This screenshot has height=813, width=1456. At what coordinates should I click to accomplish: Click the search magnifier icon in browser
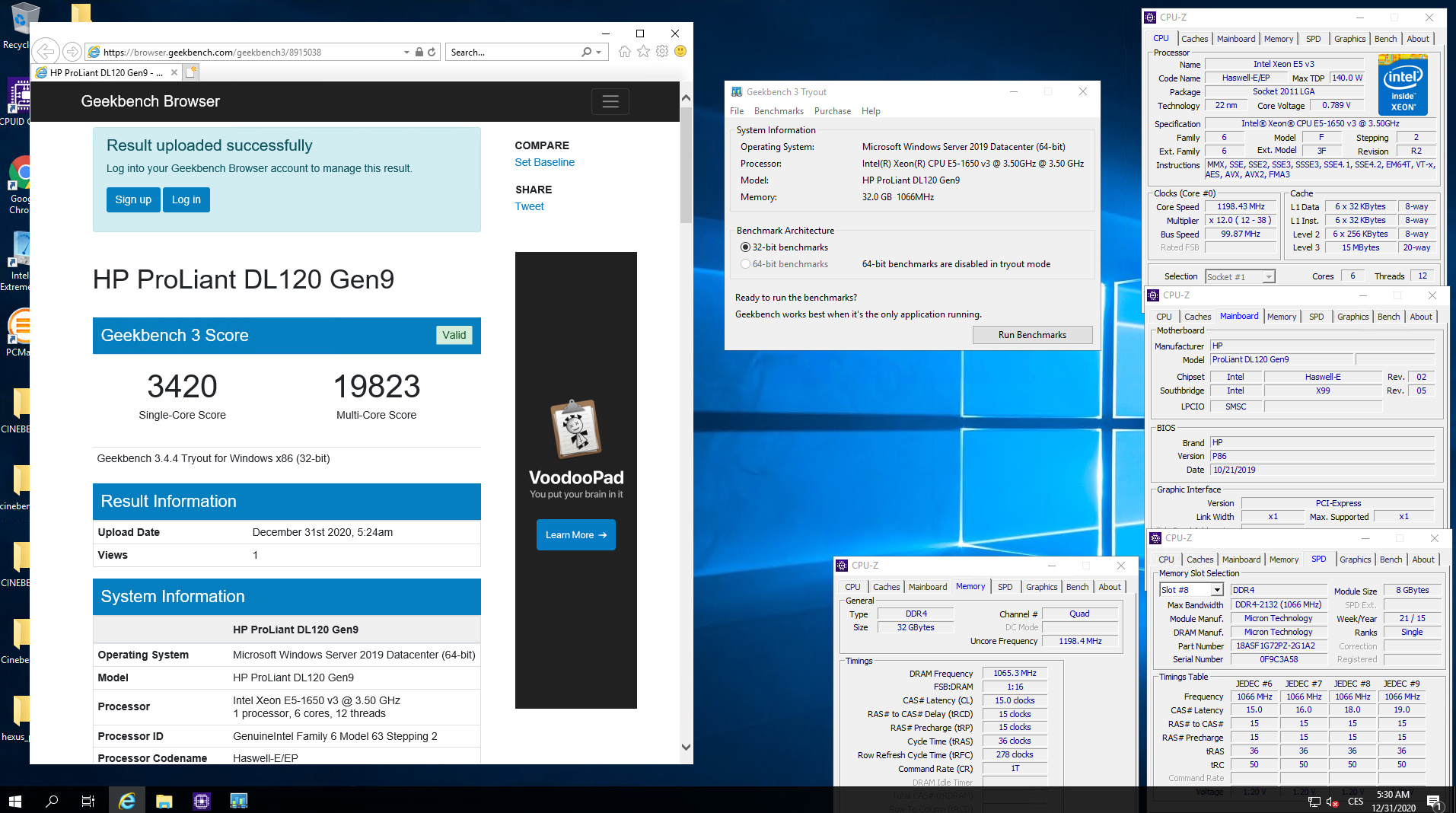click(x=586, y=52)
